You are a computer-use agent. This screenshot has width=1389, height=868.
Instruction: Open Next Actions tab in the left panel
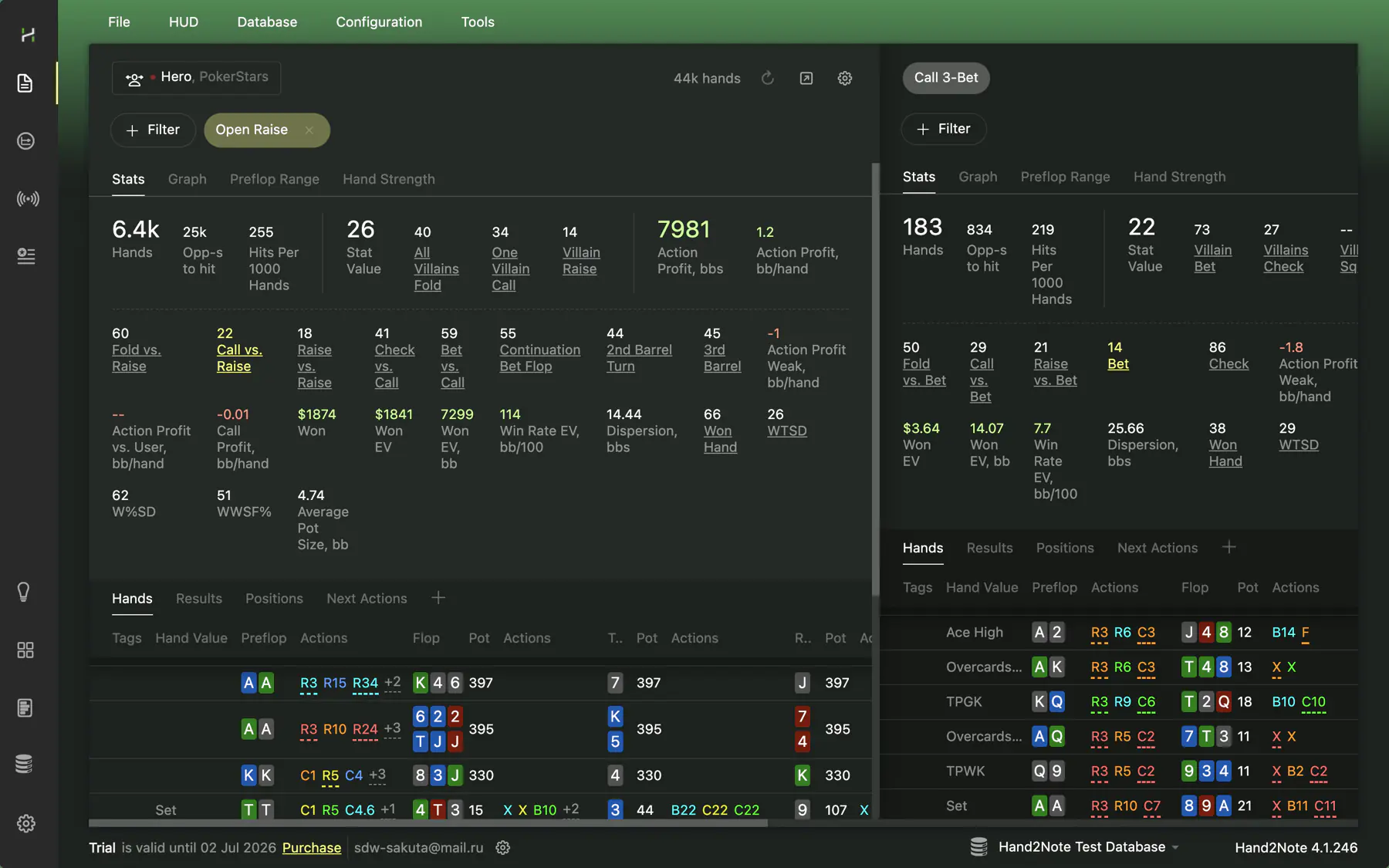[x=367, y=599]
